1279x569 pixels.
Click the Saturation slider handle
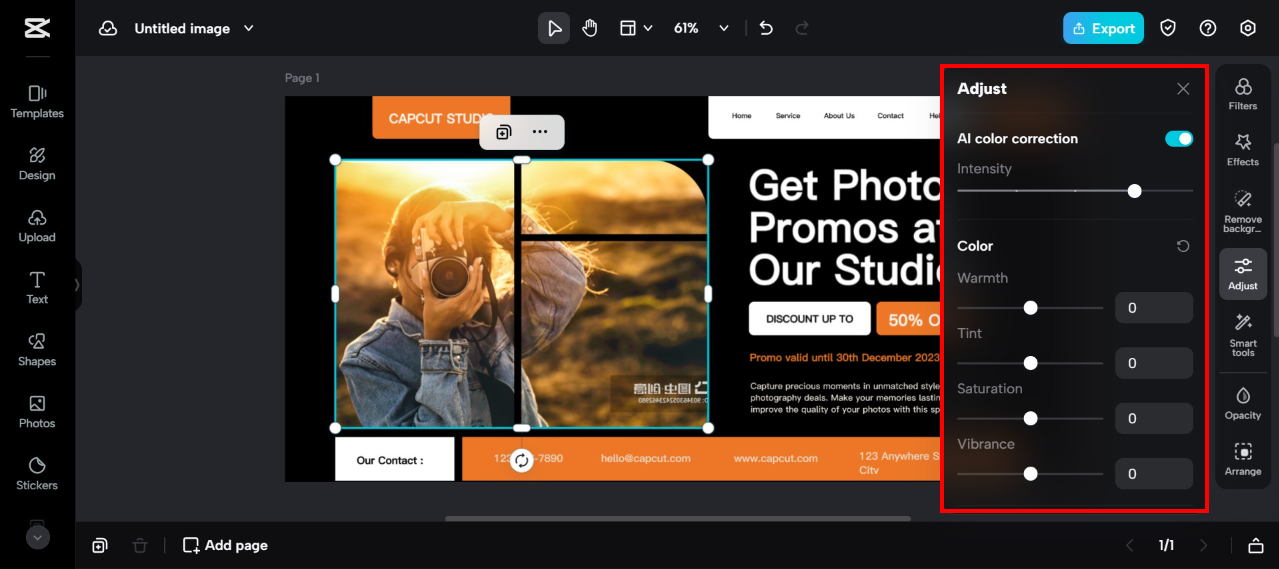[x=1030, y=418]
